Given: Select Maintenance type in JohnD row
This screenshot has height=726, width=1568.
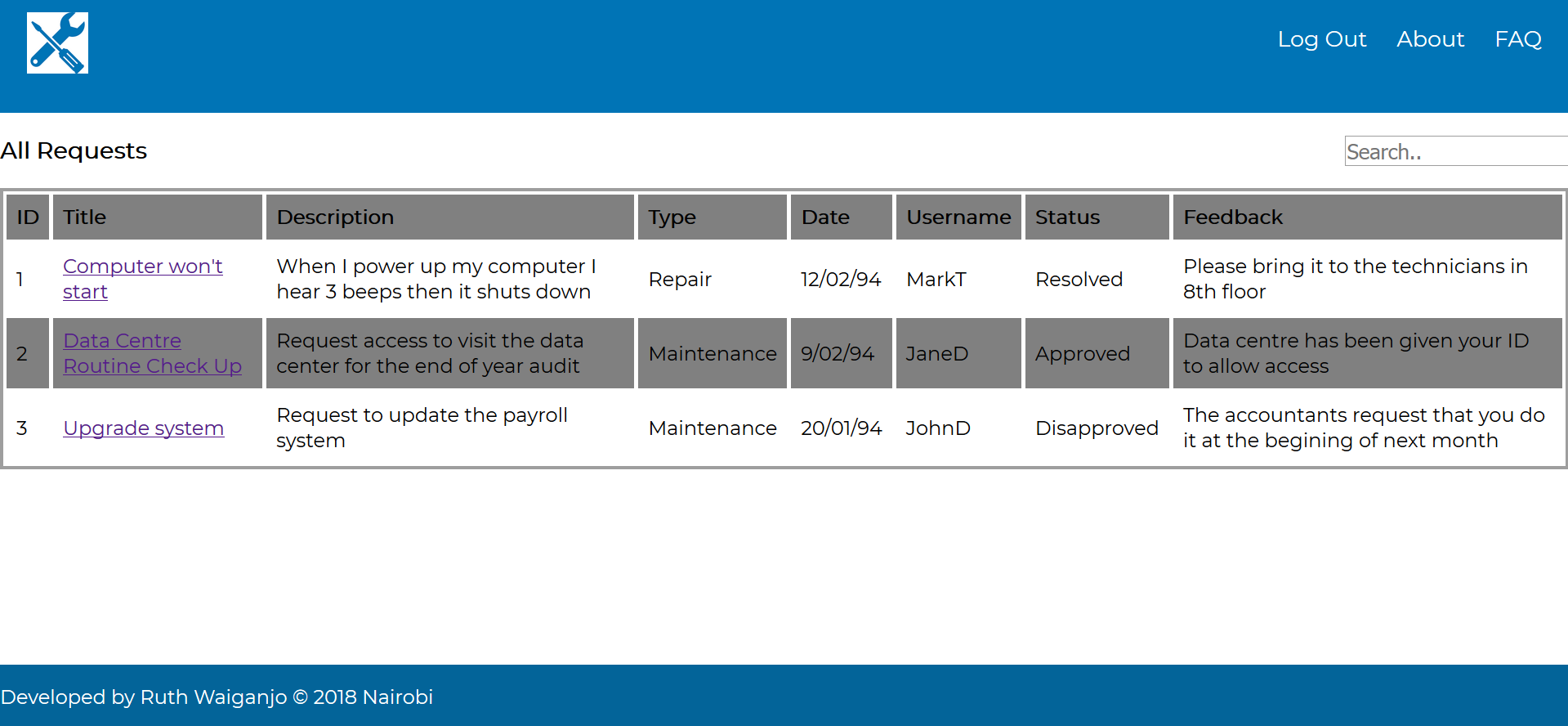Looking at the screenshot, I should pos(713,428).
